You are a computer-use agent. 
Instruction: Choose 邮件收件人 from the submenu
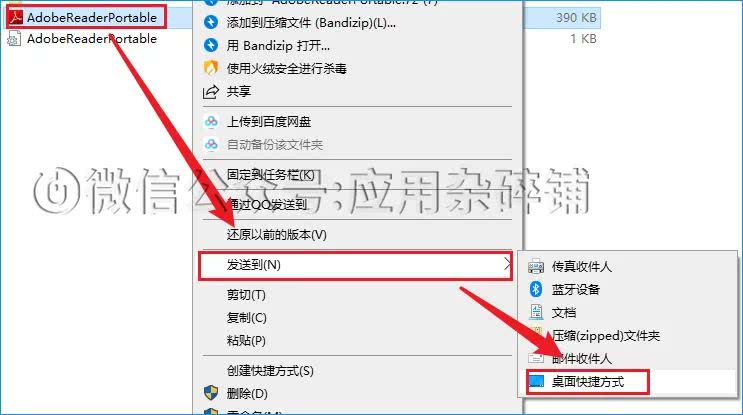point(582,359)
